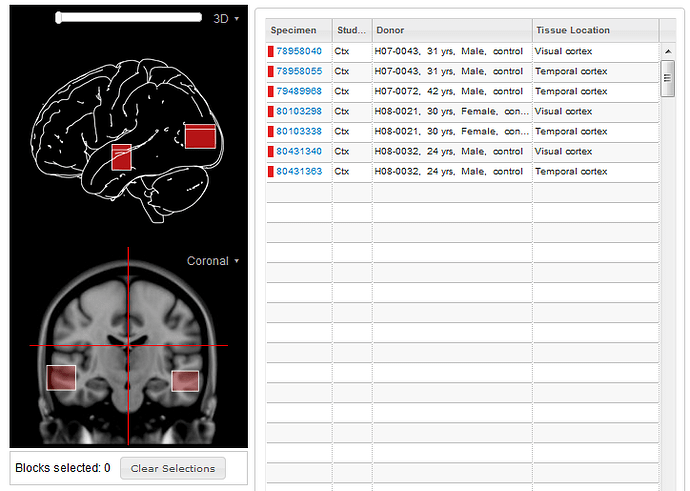Click the 'Blocks selected: 0' status text

click(63, 468)
